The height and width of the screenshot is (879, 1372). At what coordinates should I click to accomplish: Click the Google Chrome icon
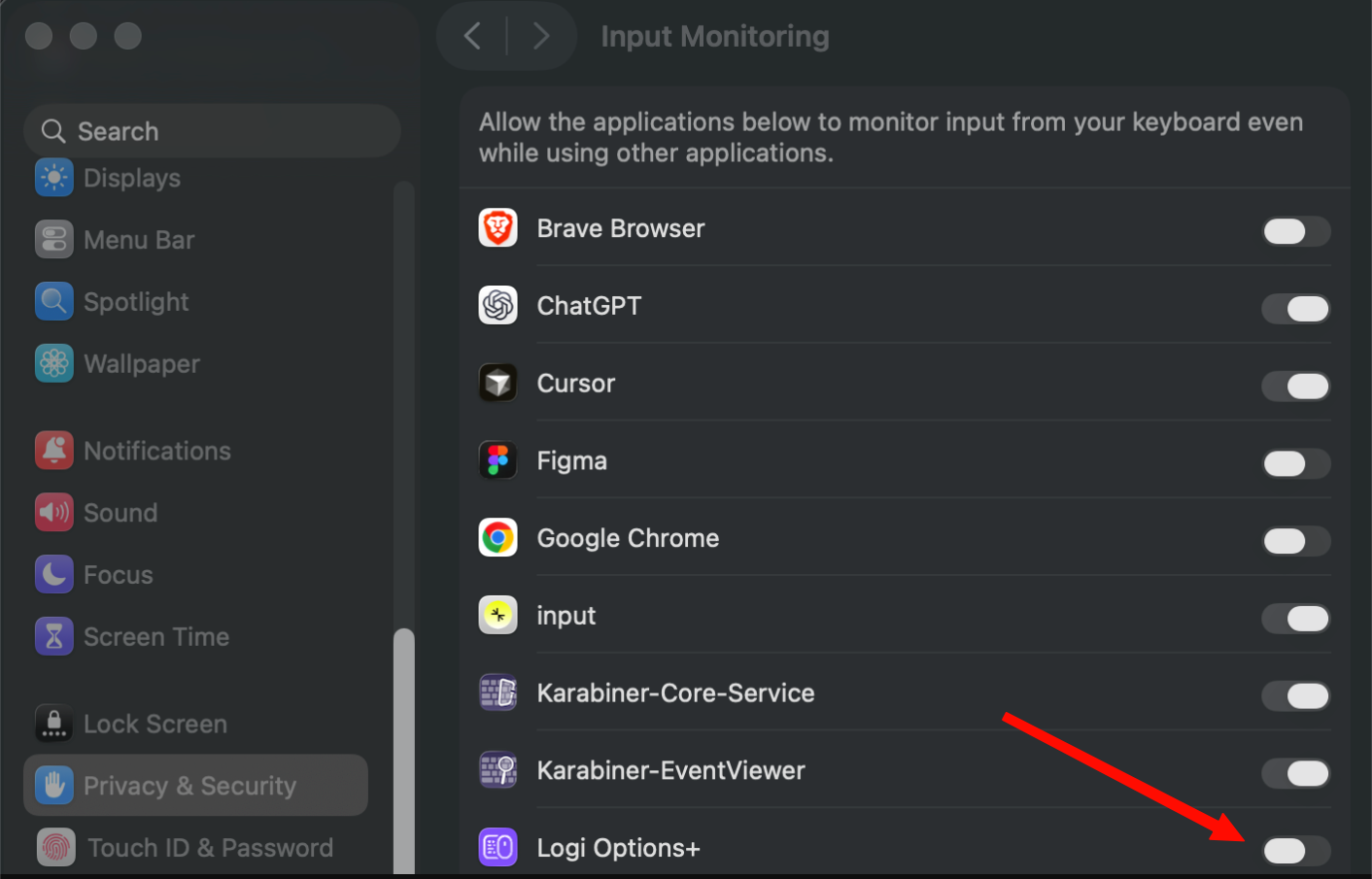pos(497,538)
